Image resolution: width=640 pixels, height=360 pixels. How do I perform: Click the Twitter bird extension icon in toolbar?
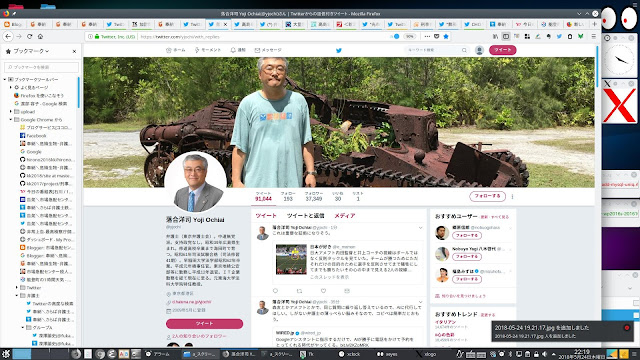pyautogui.click(x=559, y=36)
